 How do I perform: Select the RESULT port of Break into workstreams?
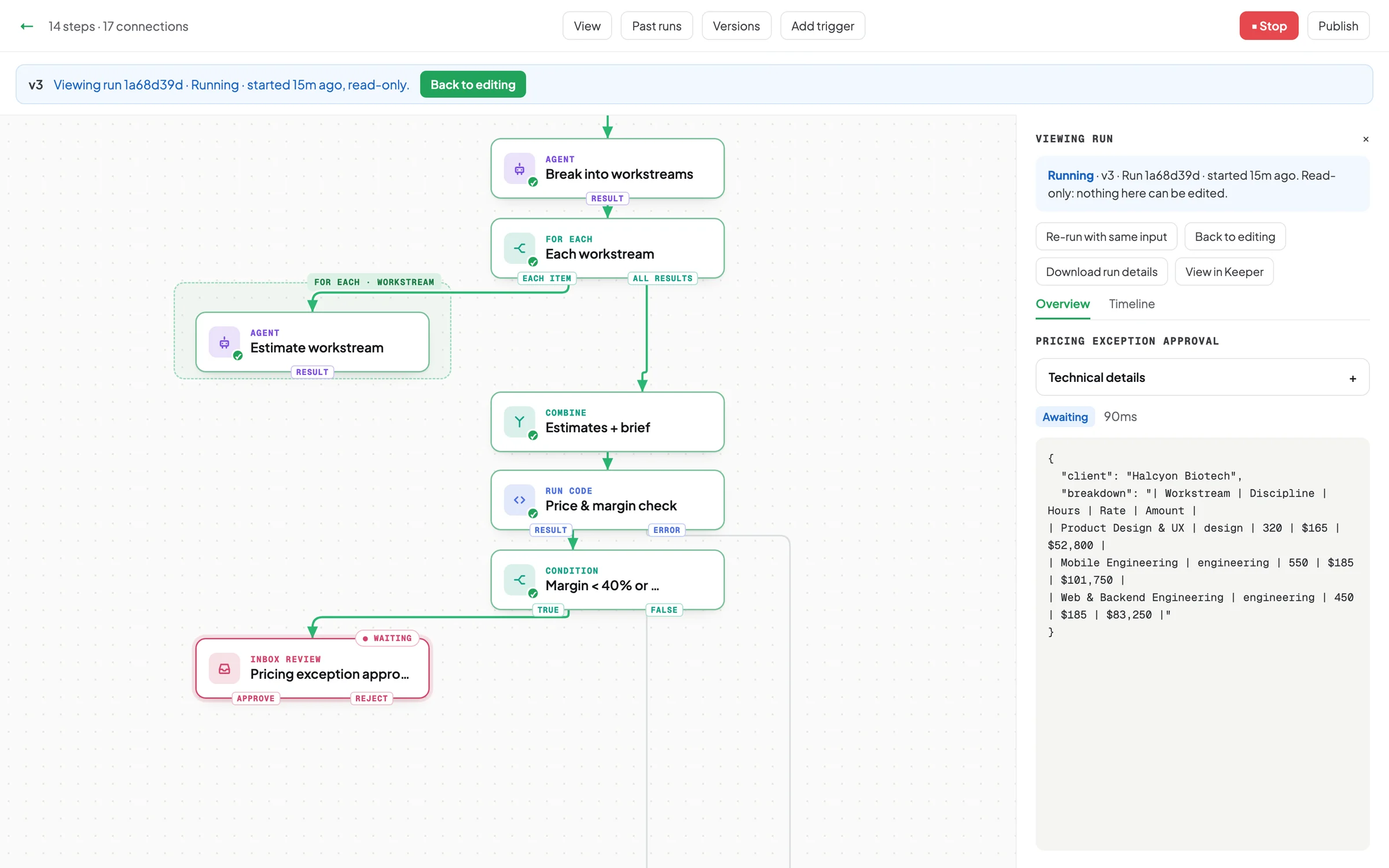point(607,198)
